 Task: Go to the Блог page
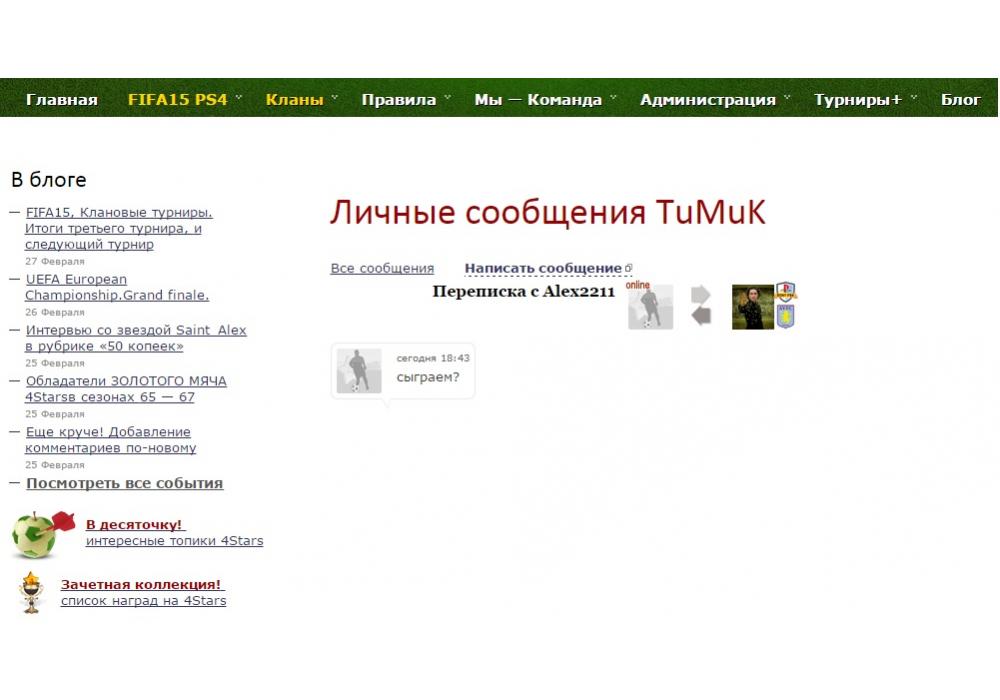click(x=960, y=99)
